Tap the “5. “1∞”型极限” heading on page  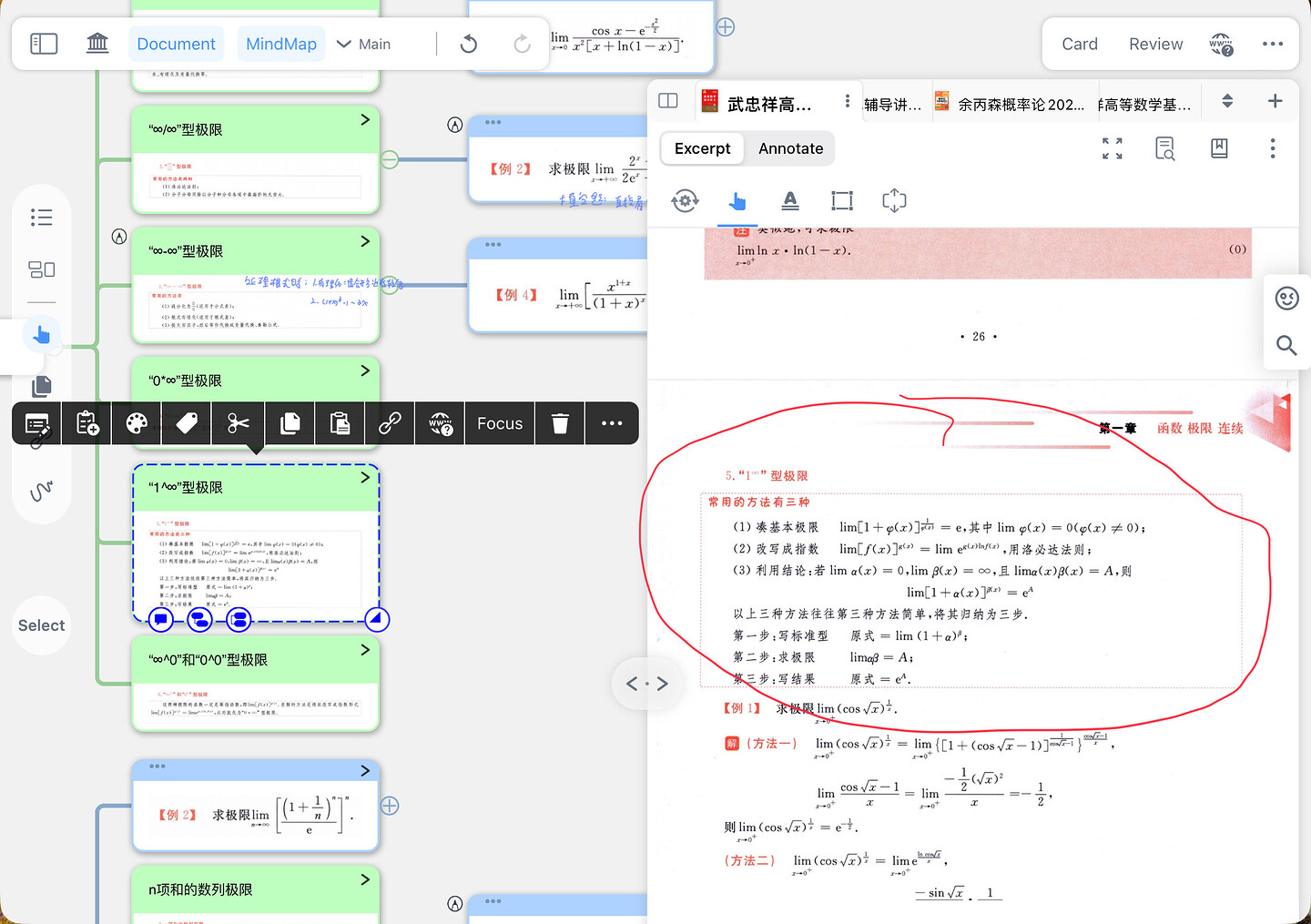click(x=767, y=476)
